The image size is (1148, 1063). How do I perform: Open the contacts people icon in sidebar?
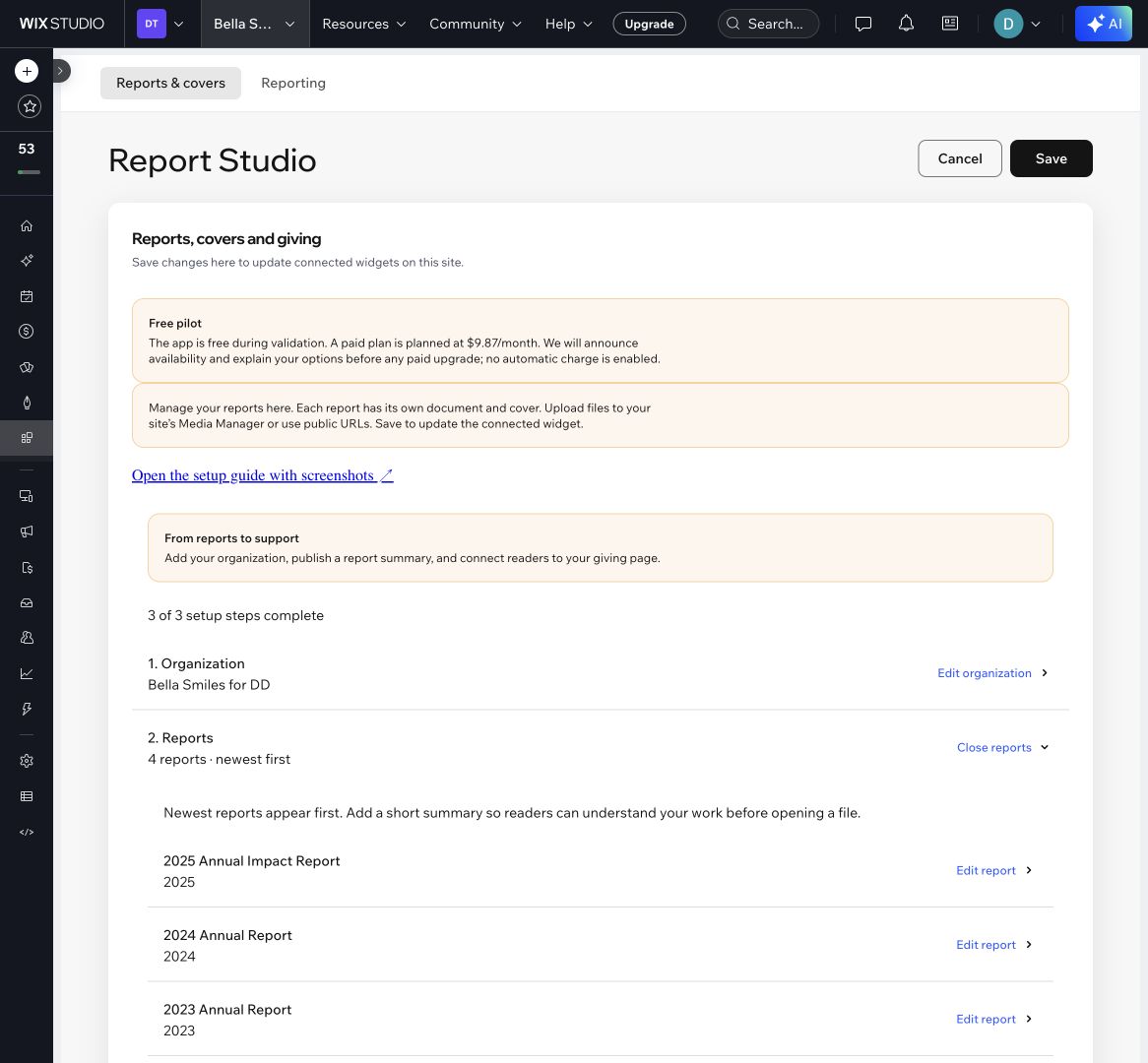[x=27, y=638]
